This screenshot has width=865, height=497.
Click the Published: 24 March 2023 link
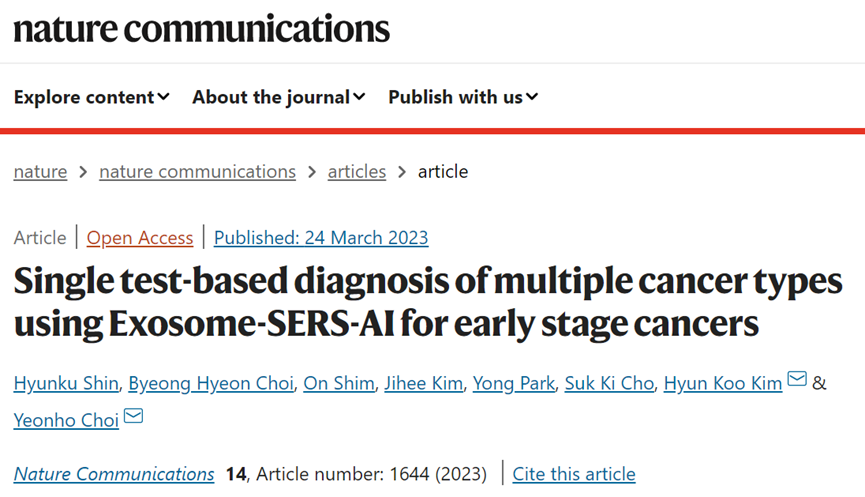[321, 238]
